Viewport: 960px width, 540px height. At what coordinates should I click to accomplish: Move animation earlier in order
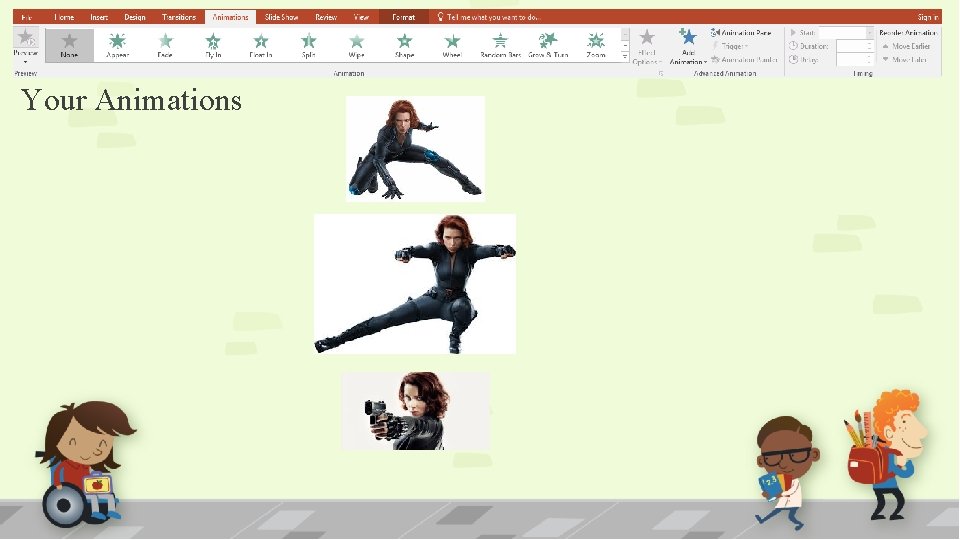click(906, 46)
